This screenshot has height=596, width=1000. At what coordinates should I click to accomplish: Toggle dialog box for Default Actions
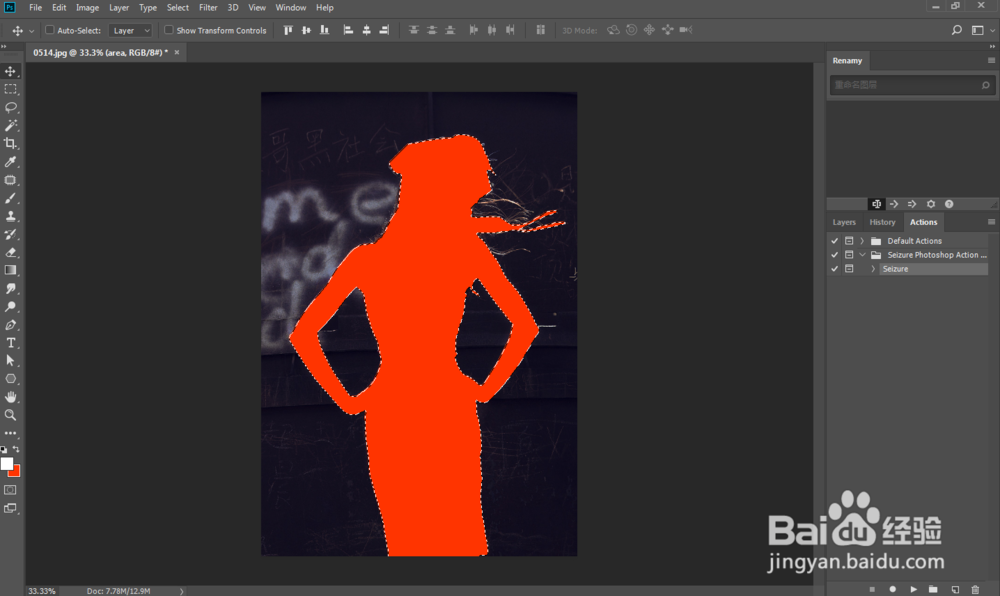point(849,241)
